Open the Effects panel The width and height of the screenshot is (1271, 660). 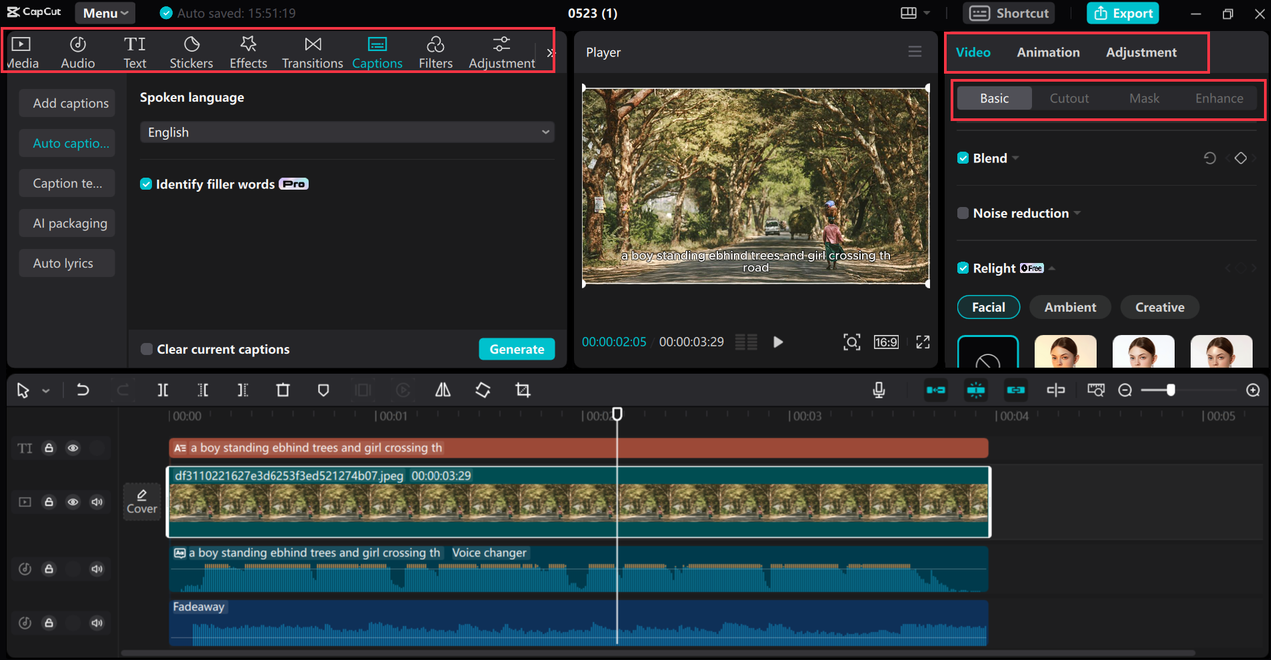coord(248,52)
